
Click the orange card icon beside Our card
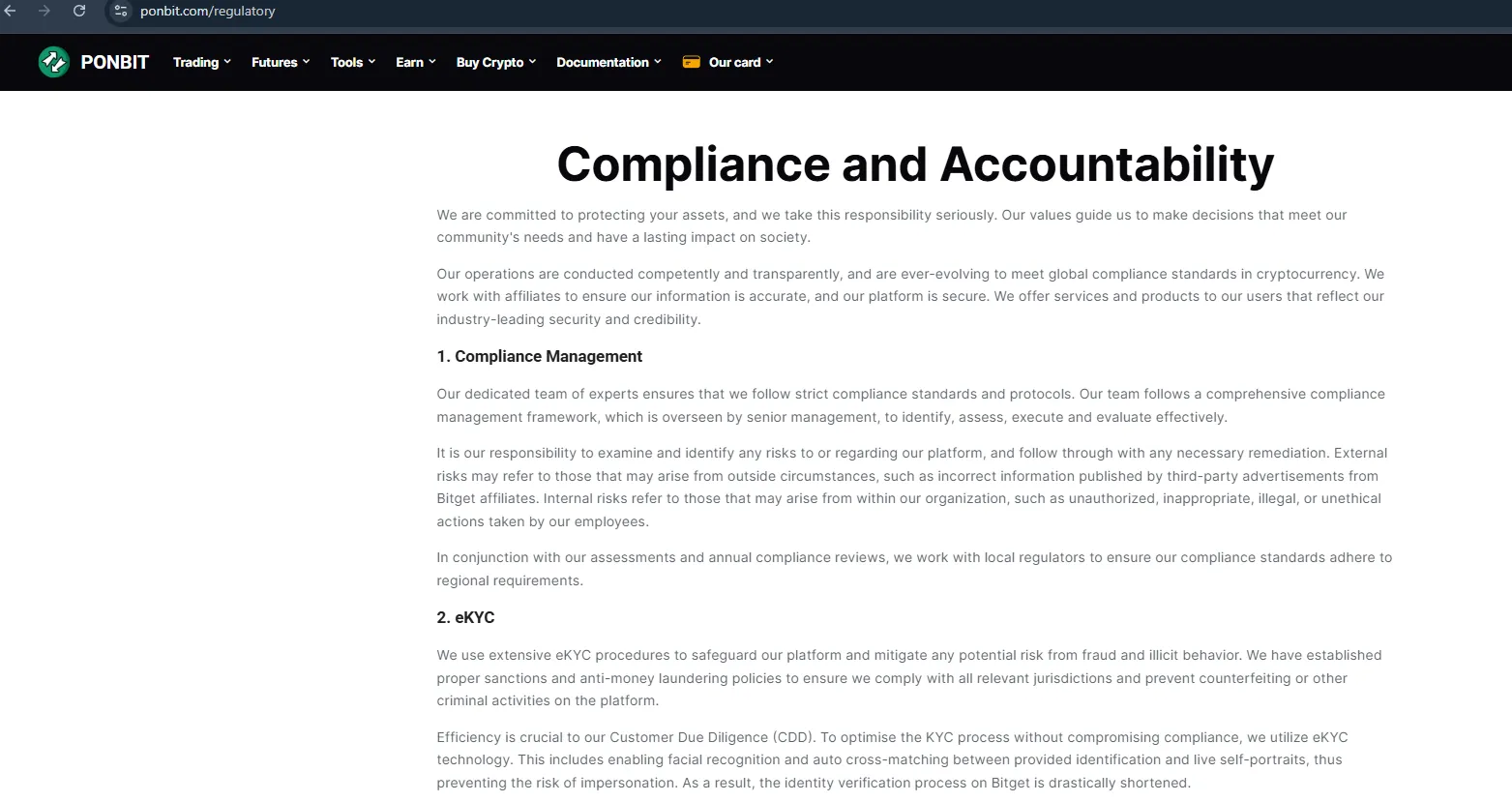[x=691, y=62]
